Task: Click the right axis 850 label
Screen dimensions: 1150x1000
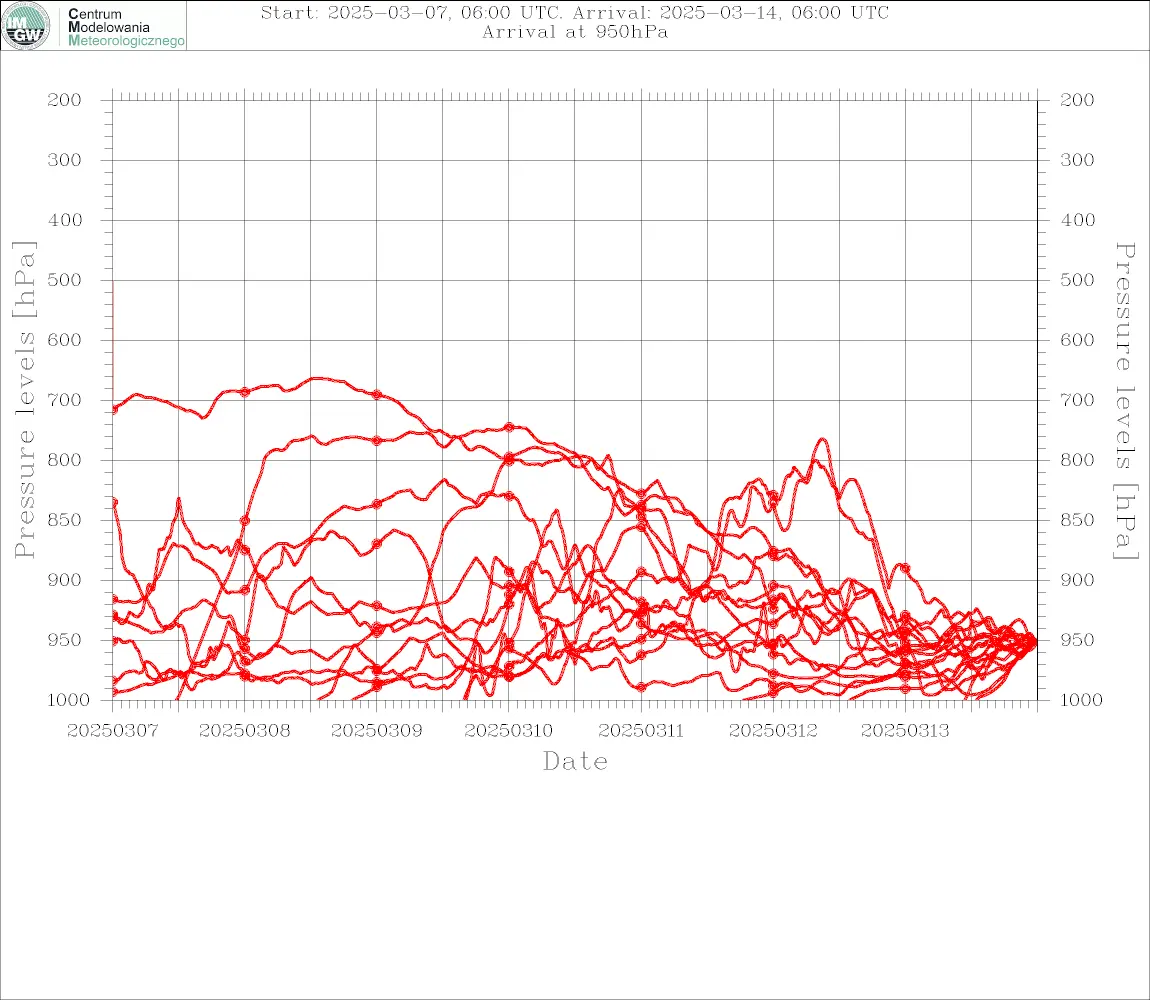Action: tap(1077, 520)
